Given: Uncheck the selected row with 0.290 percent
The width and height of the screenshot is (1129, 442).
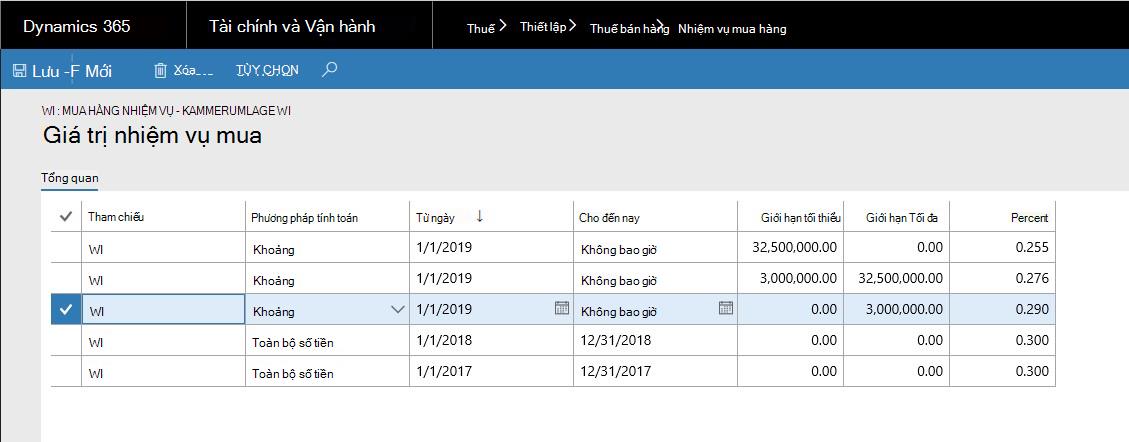Looking at the screenshot, I should pyautogui.click(x=66, y=310).
